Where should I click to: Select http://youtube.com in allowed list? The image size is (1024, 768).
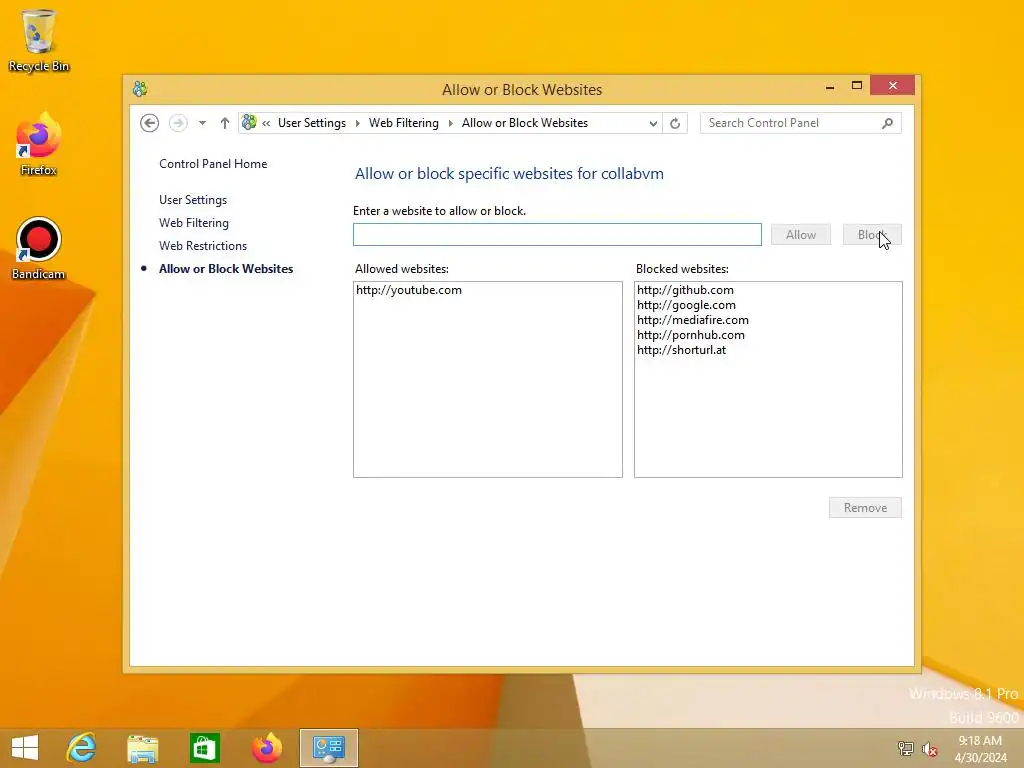409,290
